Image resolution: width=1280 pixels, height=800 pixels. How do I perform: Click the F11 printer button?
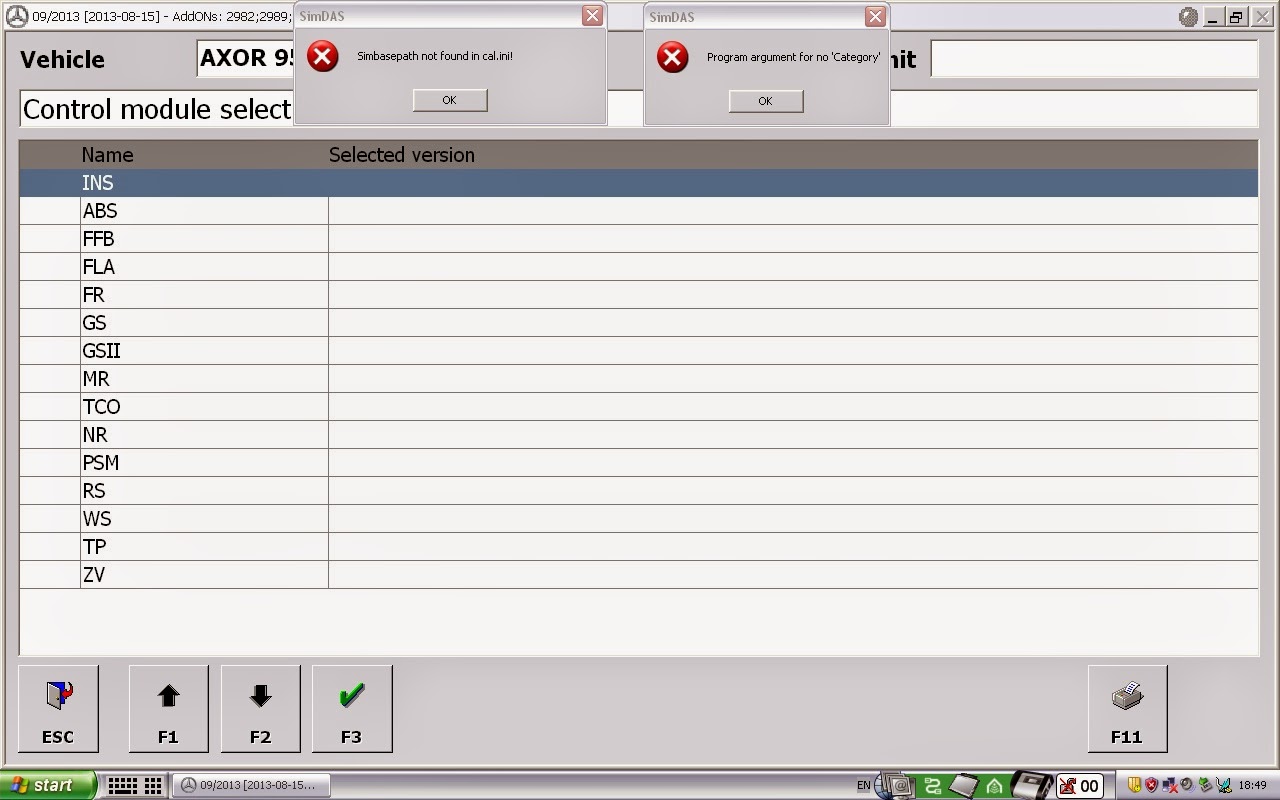1127,708
